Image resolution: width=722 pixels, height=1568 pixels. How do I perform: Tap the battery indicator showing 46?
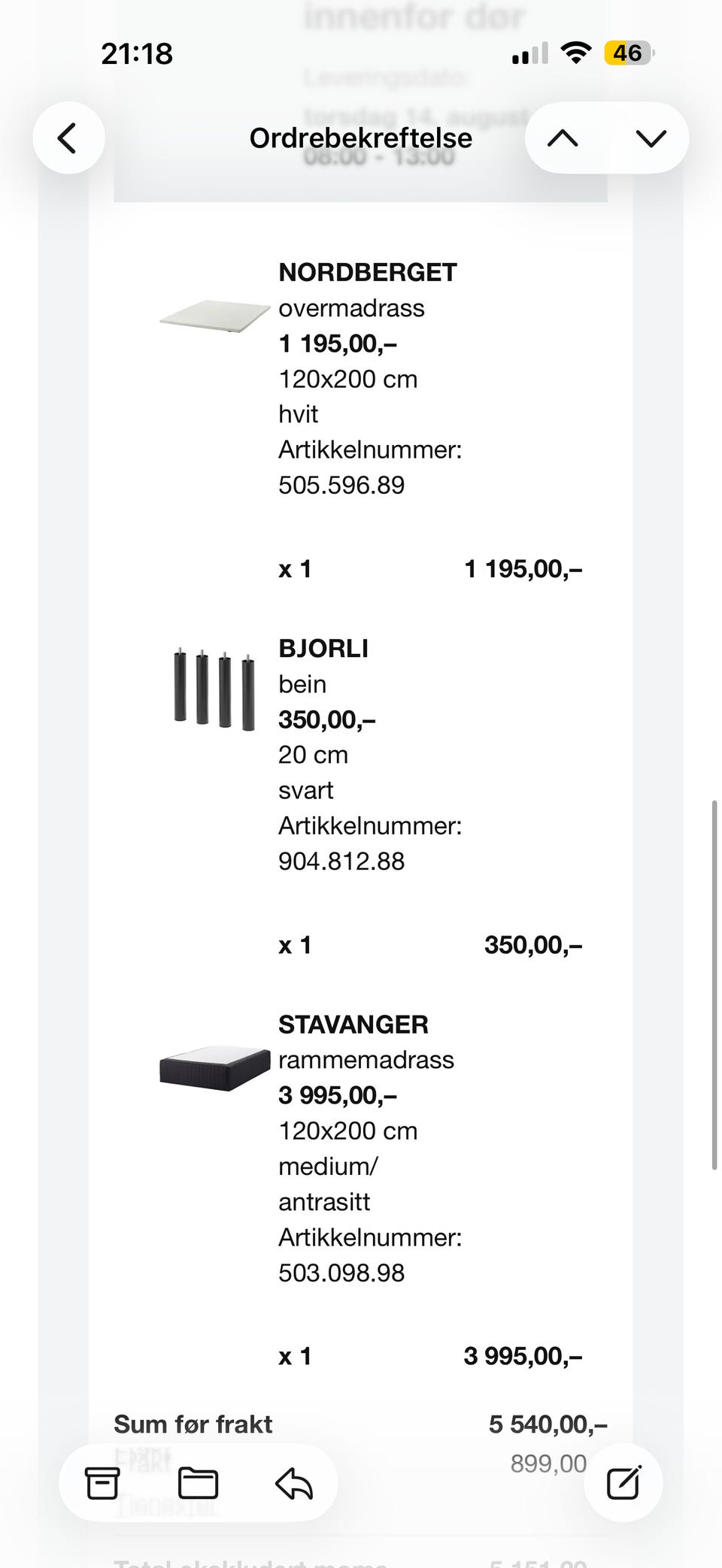pyautogui.click(x=629, y=53)
